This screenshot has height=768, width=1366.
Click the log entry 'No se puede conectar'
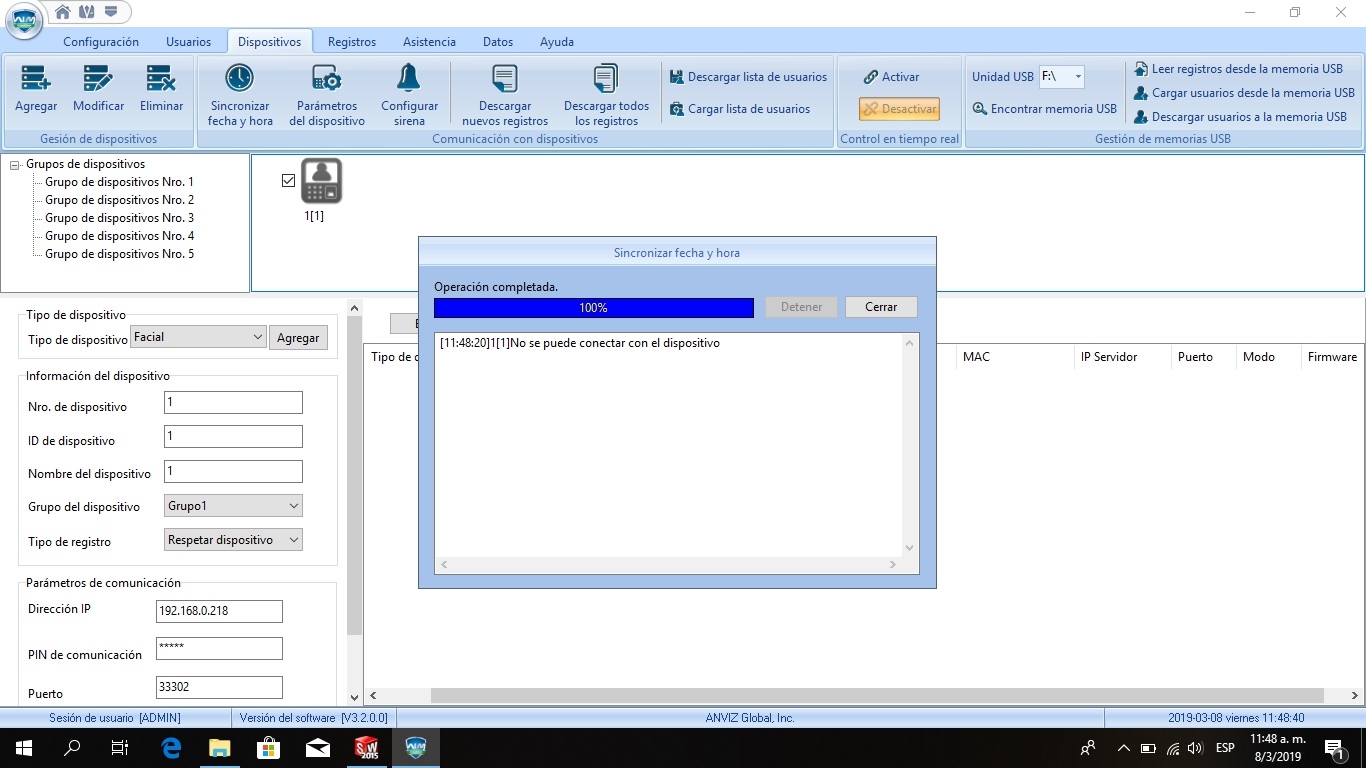point(579,343)
